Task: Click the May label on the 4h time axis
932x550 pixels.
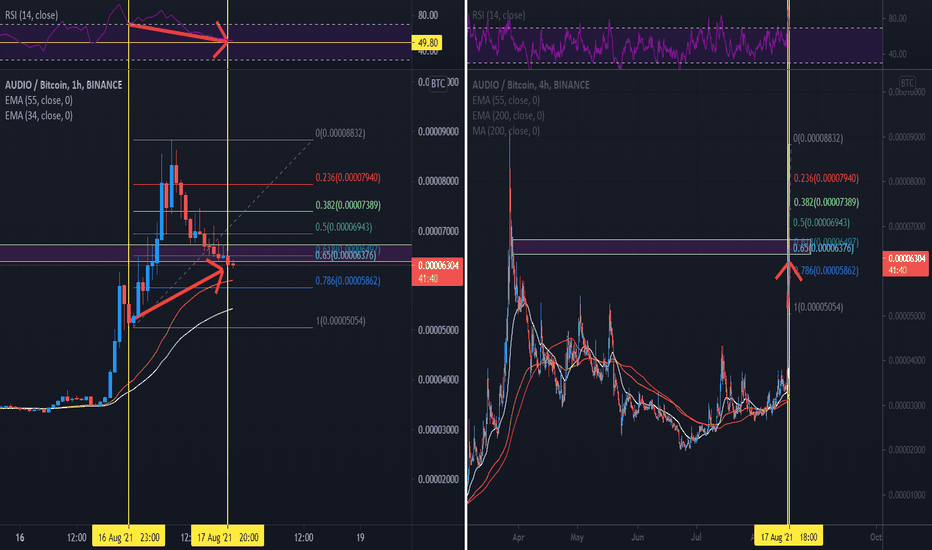Action: point(577,537)
